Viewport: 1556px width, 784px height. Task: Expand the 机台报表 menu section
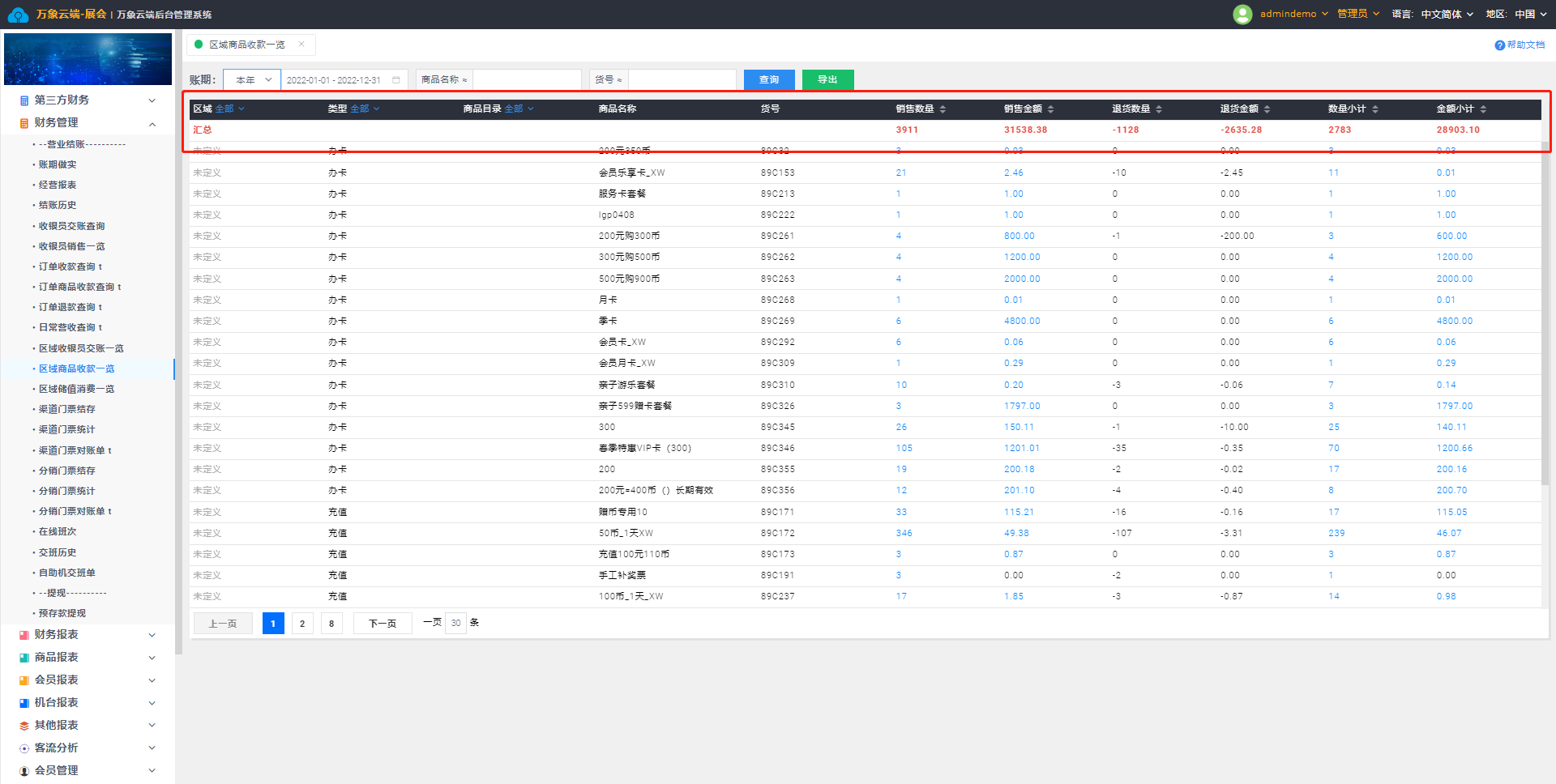click(152, 703)
